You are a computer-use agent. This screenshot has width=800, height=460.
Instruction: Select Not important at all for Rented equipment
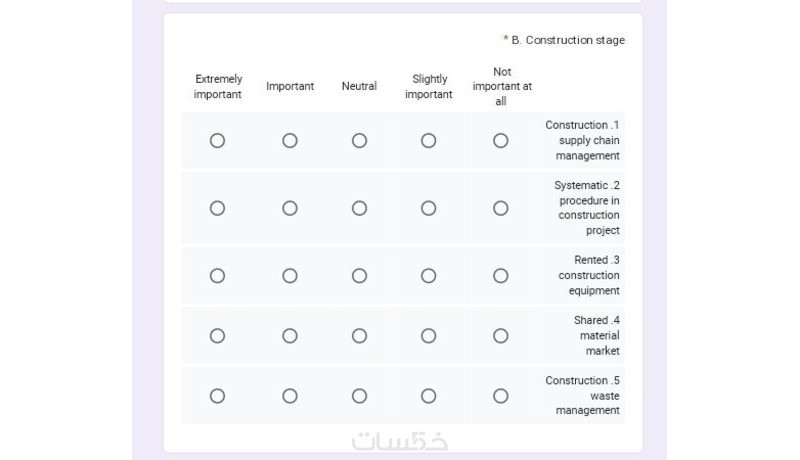[x=501, y=276]
